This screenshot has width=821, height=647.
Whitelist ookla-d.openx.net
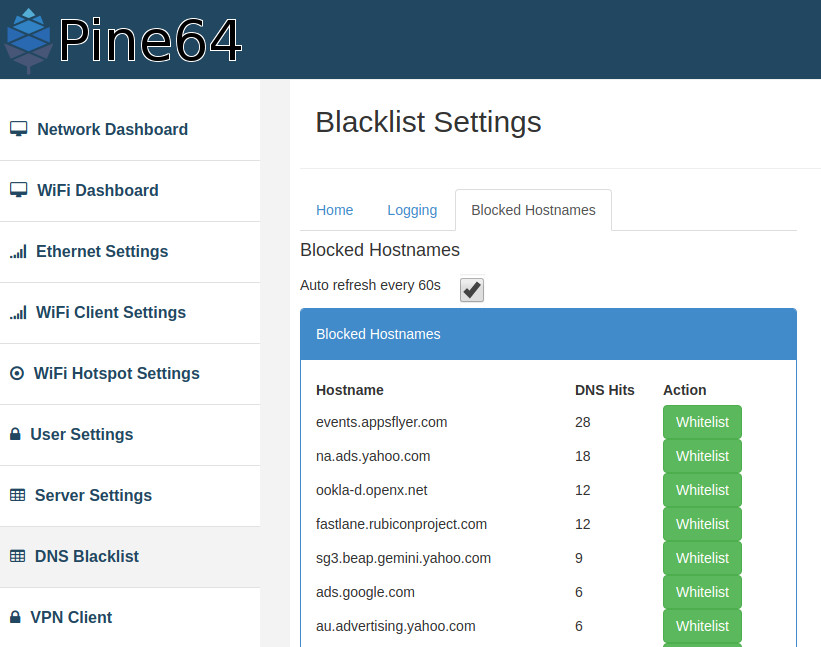[x=702, y=490]
